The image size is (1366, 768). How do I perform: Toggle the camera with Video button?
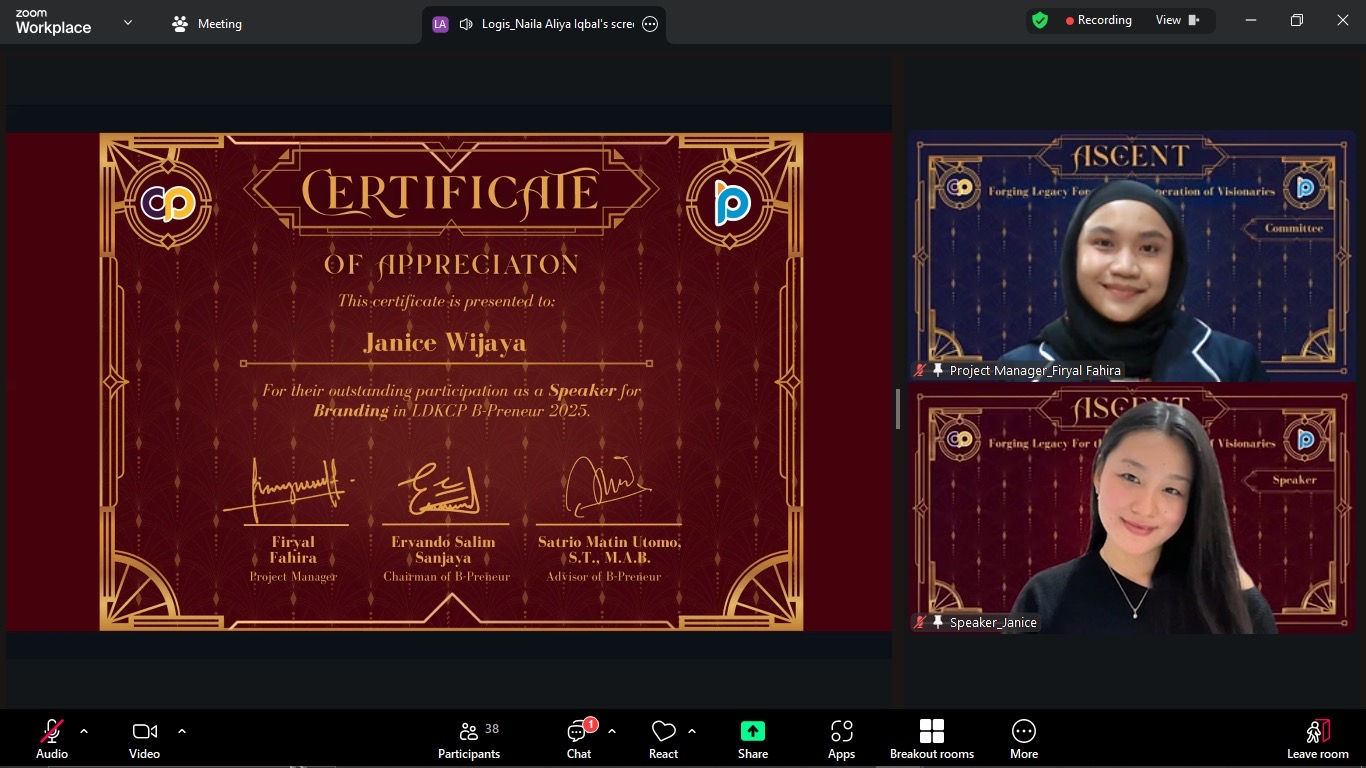(x=144, y=739)
